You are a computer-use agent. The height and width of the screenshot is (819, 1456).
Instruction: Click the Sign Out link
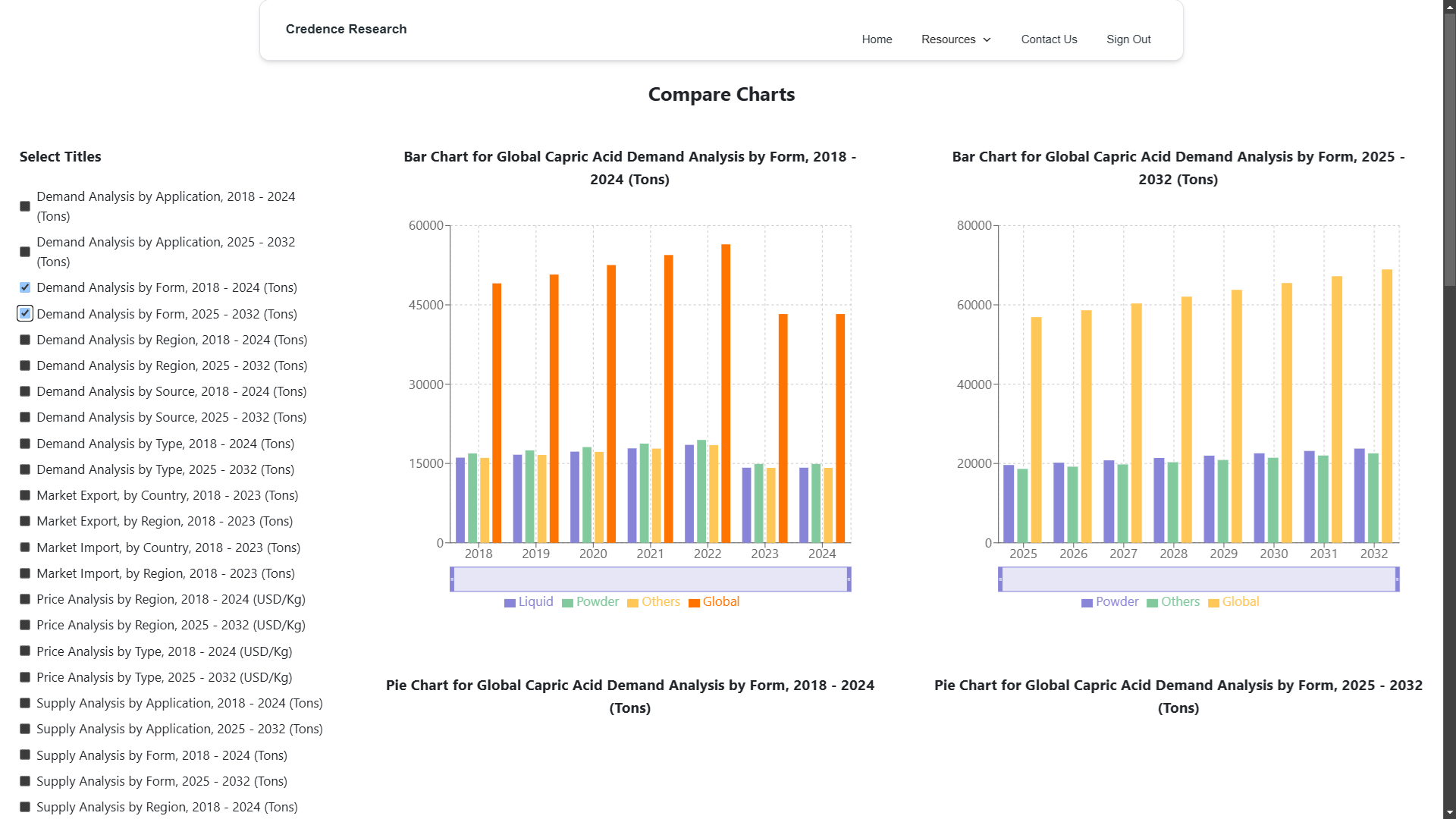coord(1128,39)
